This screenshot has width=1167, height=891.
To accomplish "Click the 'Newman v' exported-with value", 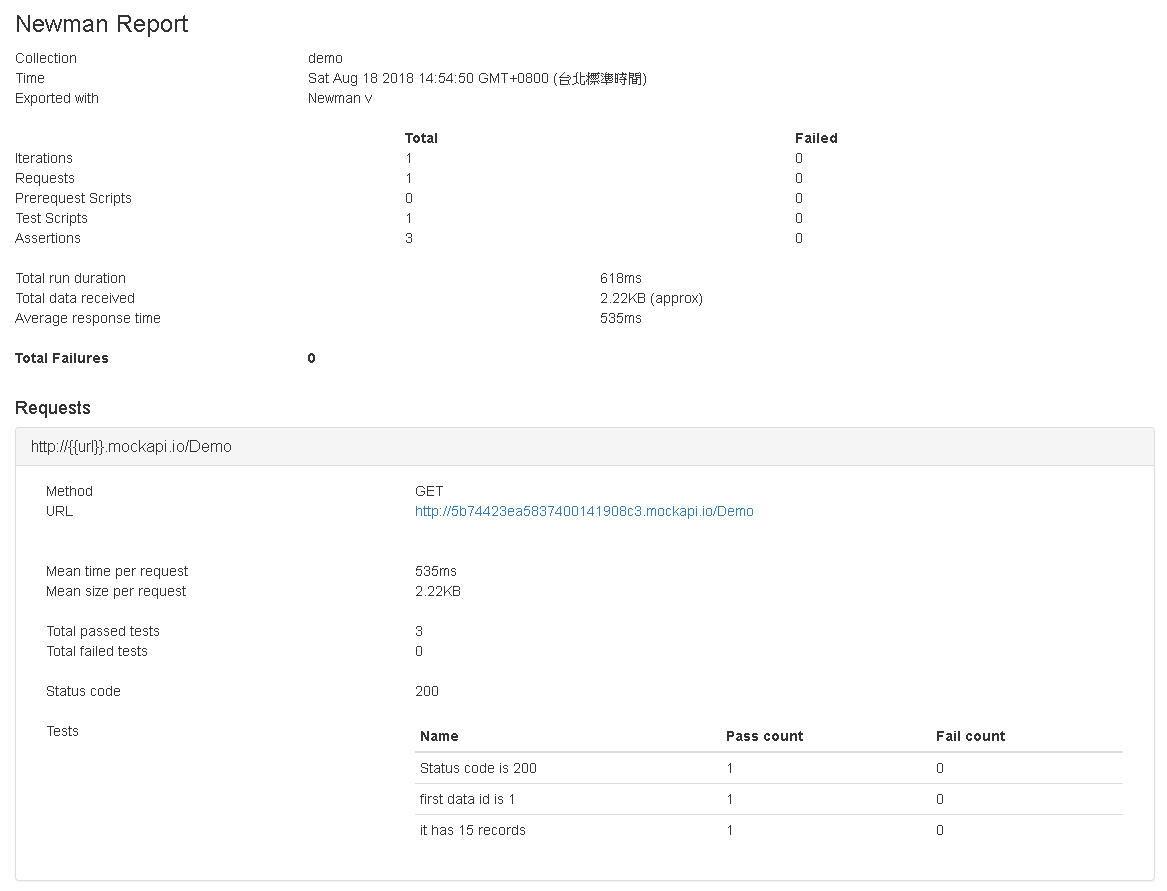I will point(340,98).
